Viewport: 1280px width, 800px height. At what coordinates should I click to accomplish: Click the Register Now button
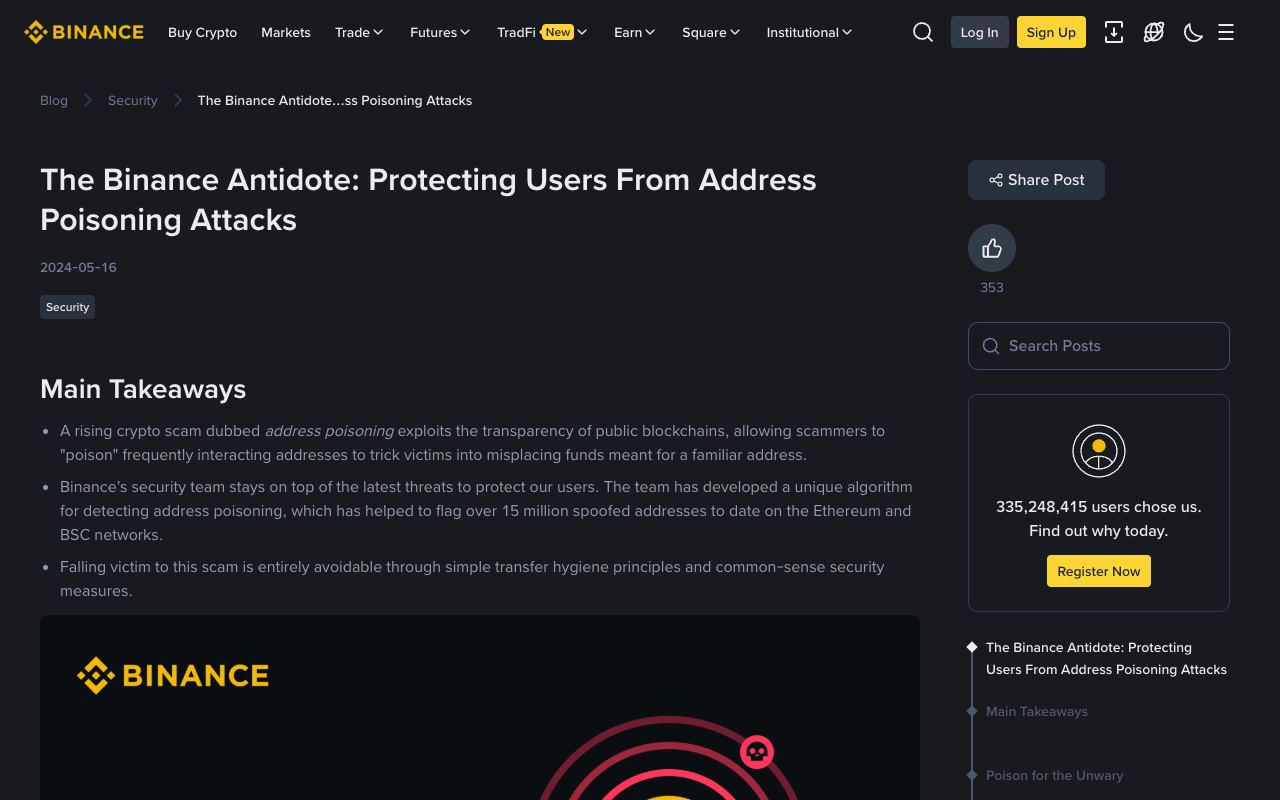coord(1099,571)
